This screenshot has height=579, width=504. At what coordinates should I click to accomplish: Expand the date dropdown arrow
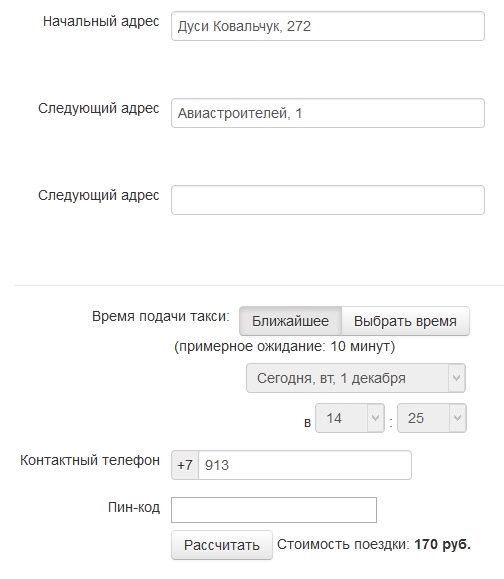point(457,378)
